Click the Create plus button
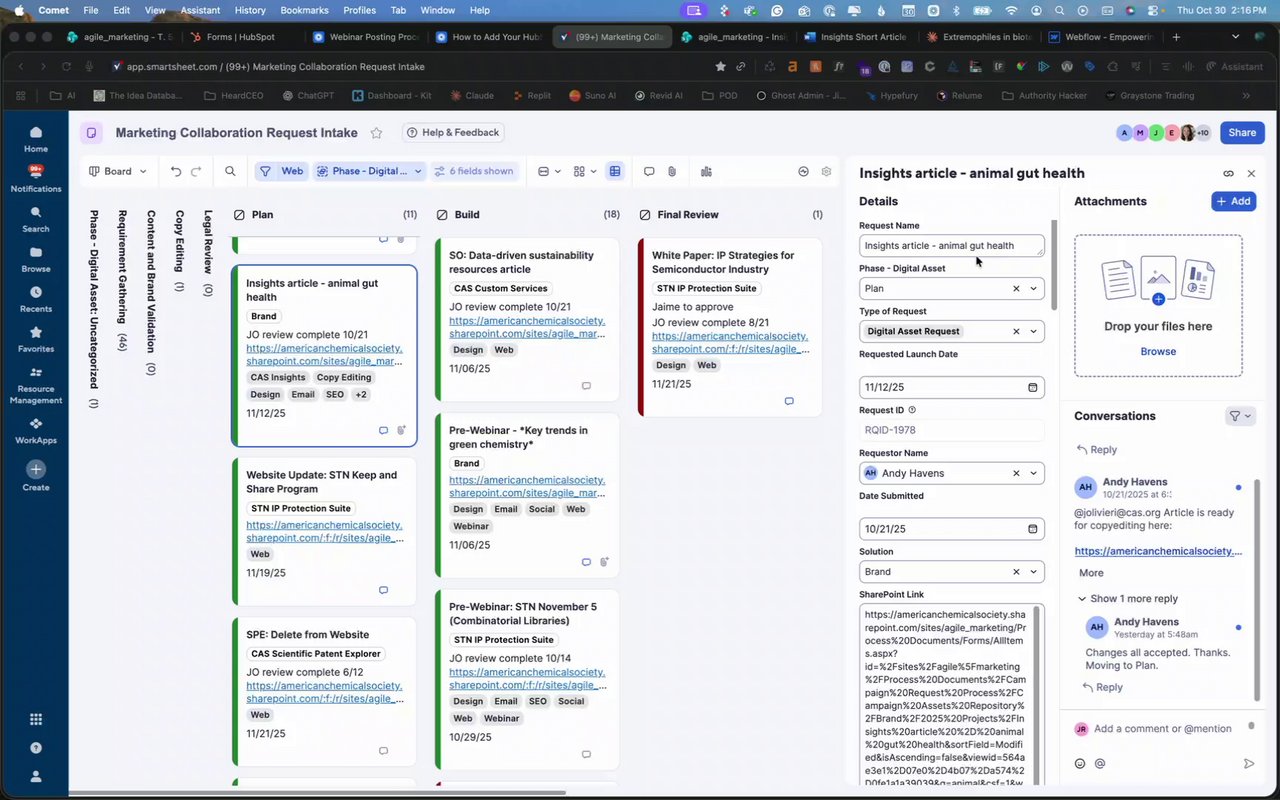This screenshot has height=800, width=1280. point(36,469)
